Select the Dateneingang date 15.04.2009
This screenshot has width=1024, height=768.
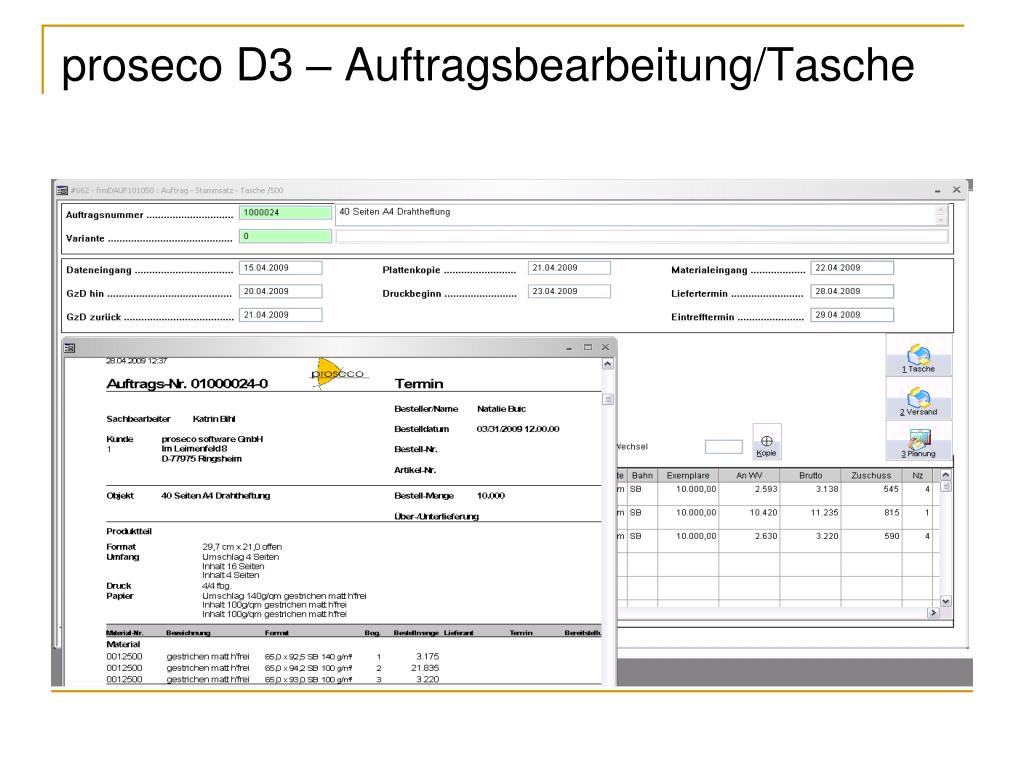[281, 268]
